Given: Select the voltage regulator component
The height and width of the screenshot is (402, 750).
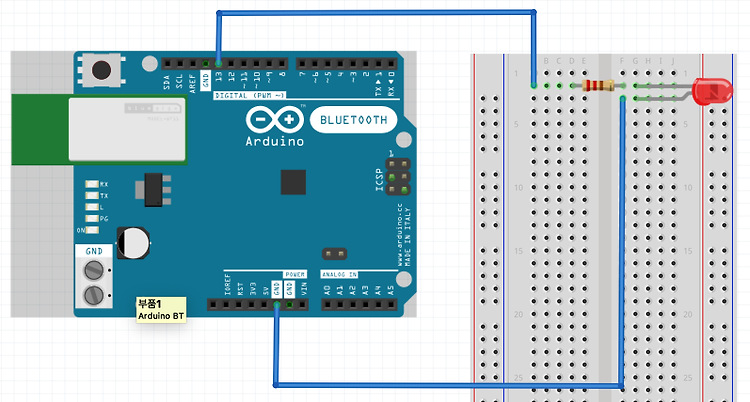Looking at the screenshot, I should tap(153, 190).
